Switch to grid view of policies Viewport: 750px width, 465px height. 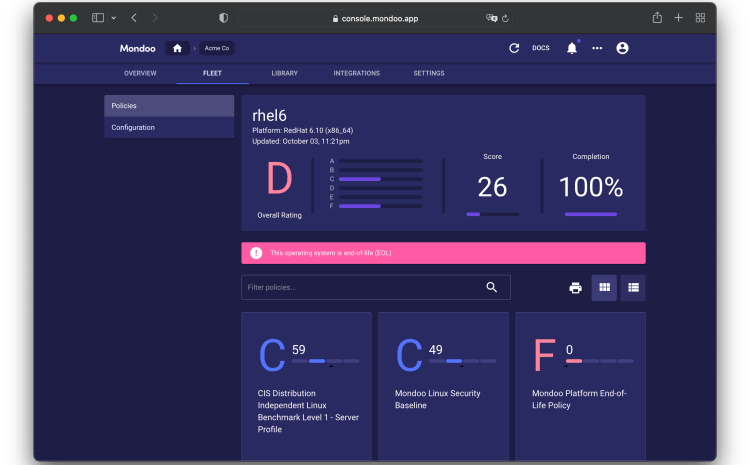click(x=604, y=288)
